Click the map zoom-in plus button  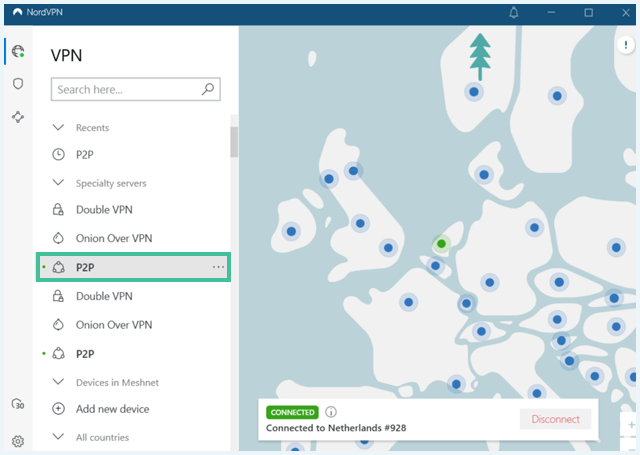[631, 425]
